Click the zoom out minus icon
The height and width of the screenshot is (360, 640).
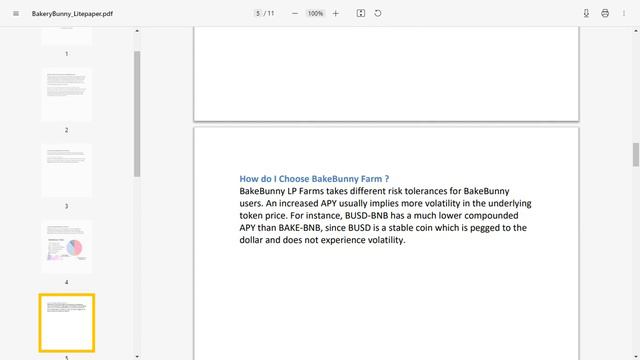pyautogui.click(x=295, y=13)
